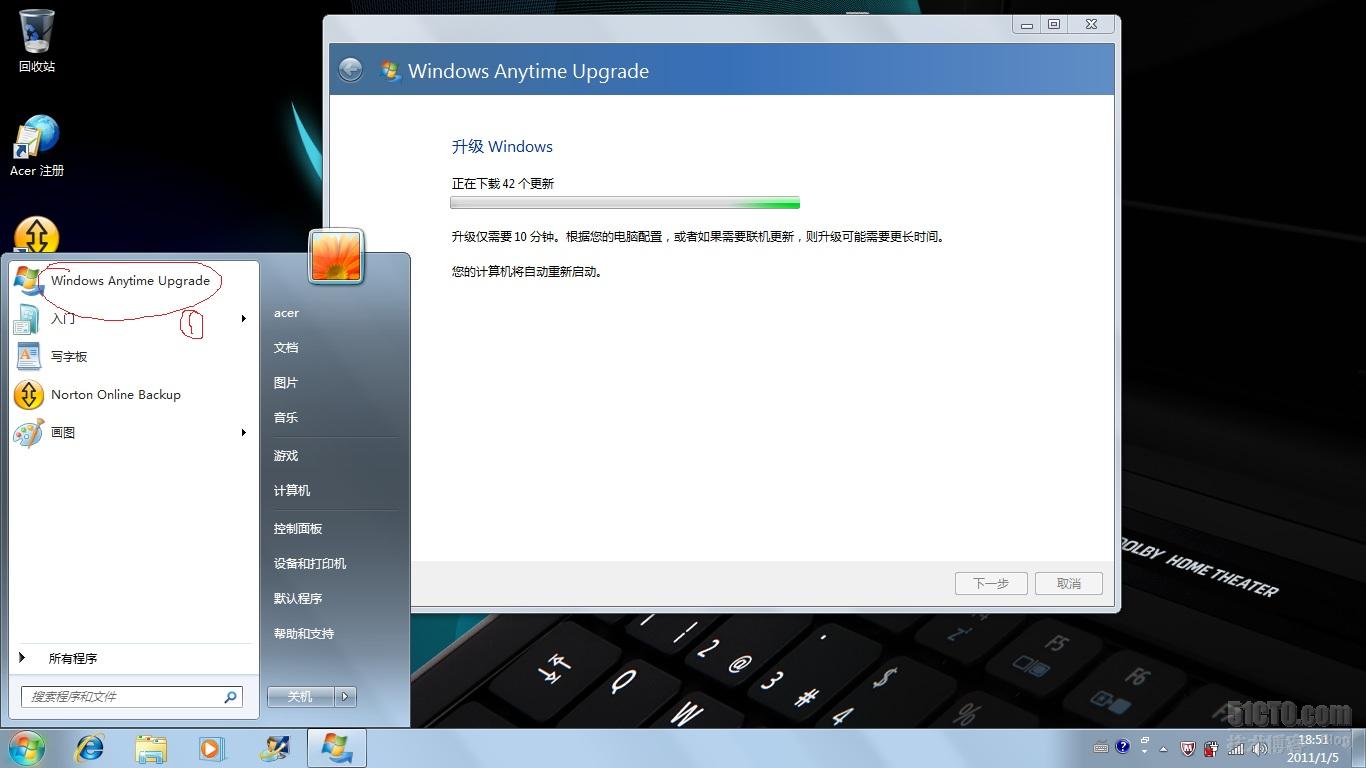Click the user account flower picture
The height and width of the screenshot is (768, 1366).
click(336, 256)
